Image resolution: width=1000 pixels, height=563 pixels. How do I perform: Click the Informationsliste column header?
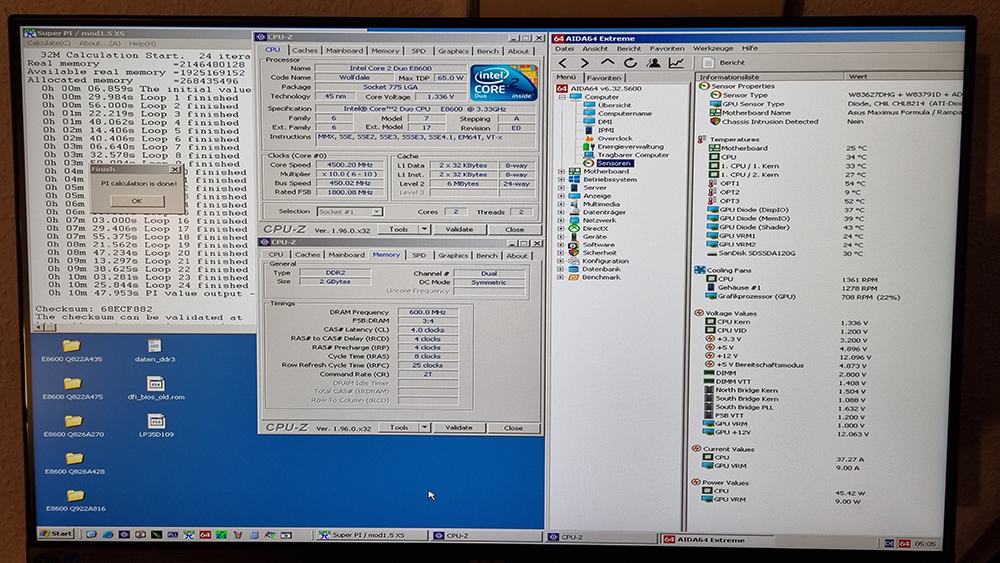tap(768, 77)
